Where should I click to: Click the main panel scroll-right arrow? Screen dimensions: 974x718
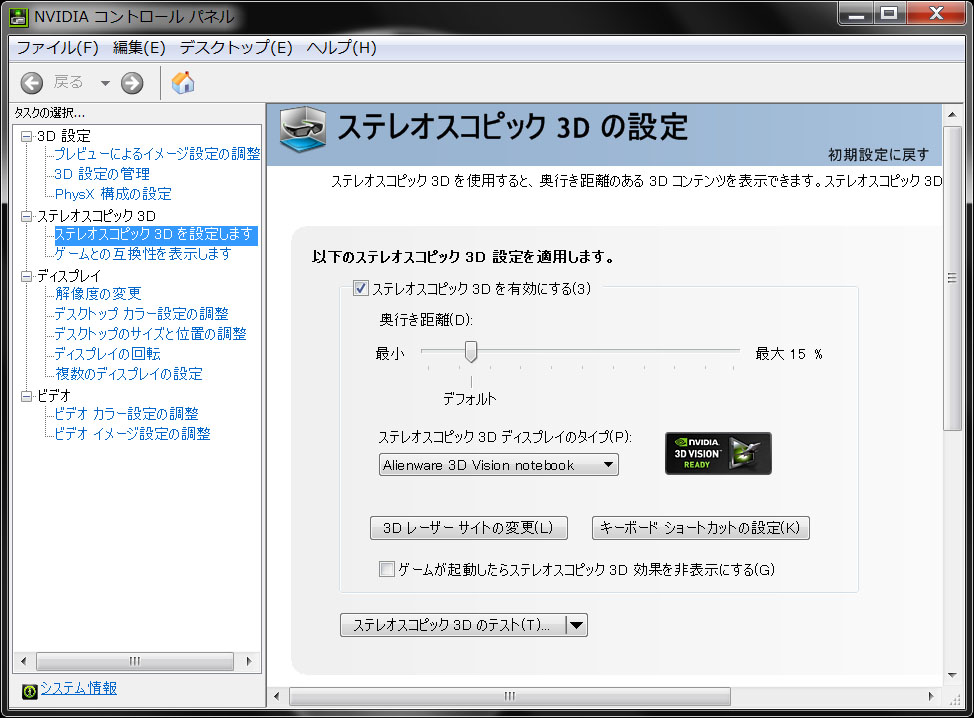click(x=931, y=696)
